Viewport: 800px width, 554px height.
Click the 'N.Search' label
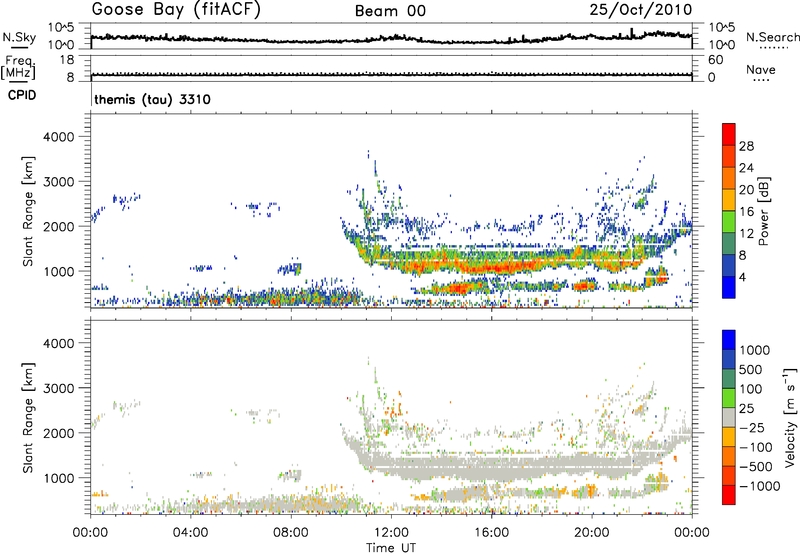pyautogui.click(x=772, y=37)
